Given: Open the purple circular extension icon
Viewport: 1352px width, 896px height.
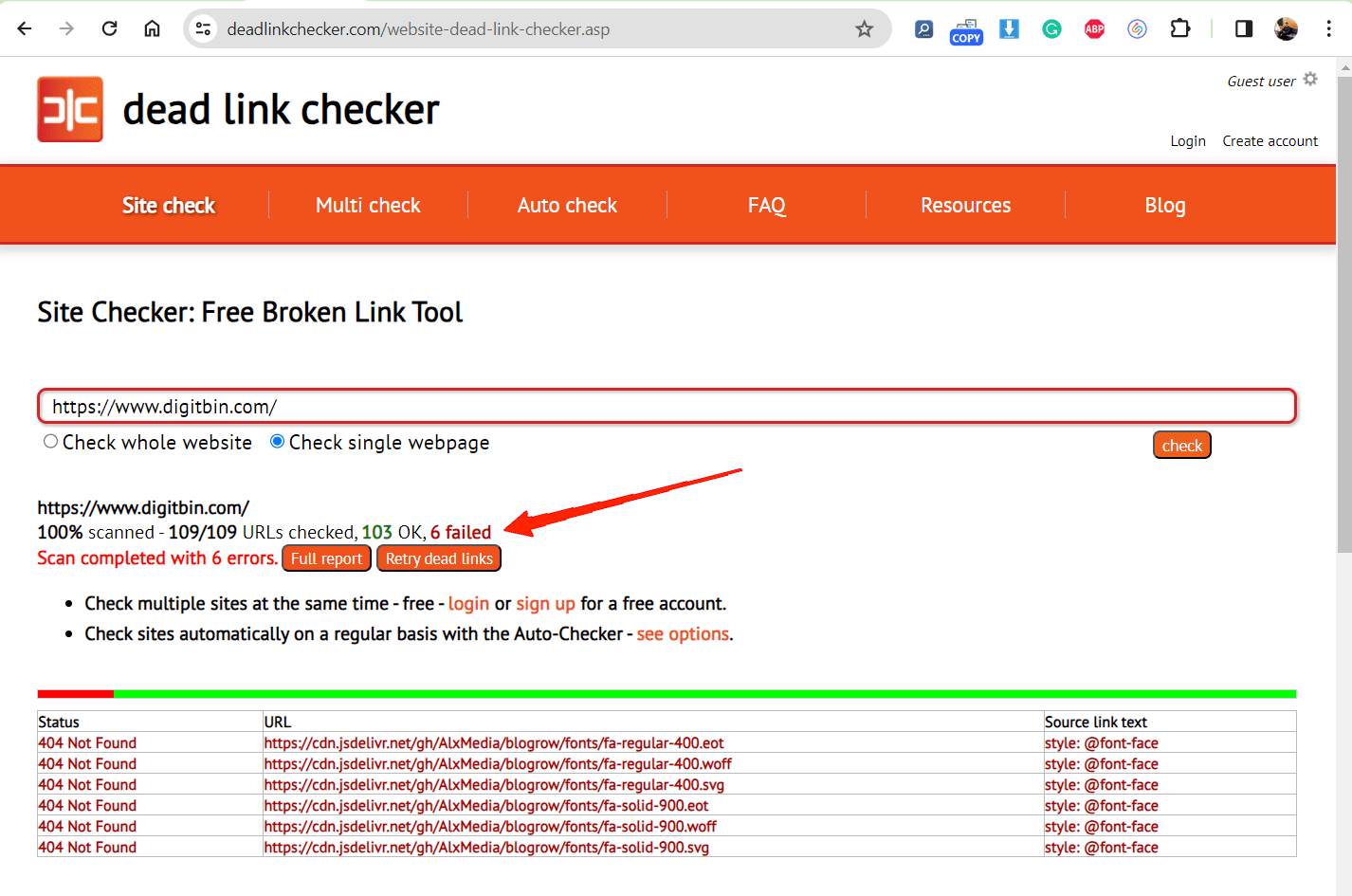Looking at the screenshot, I should (x=1137, y=29).
